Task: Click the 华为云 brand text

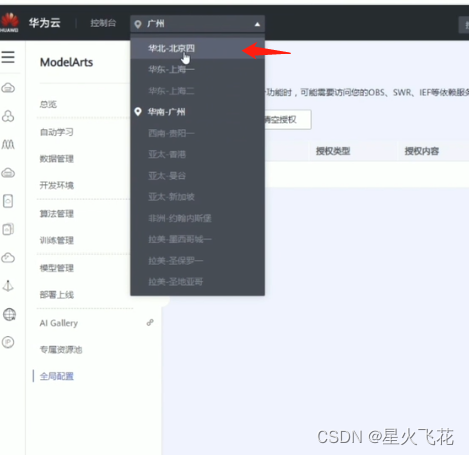Action: pos(44,23)
